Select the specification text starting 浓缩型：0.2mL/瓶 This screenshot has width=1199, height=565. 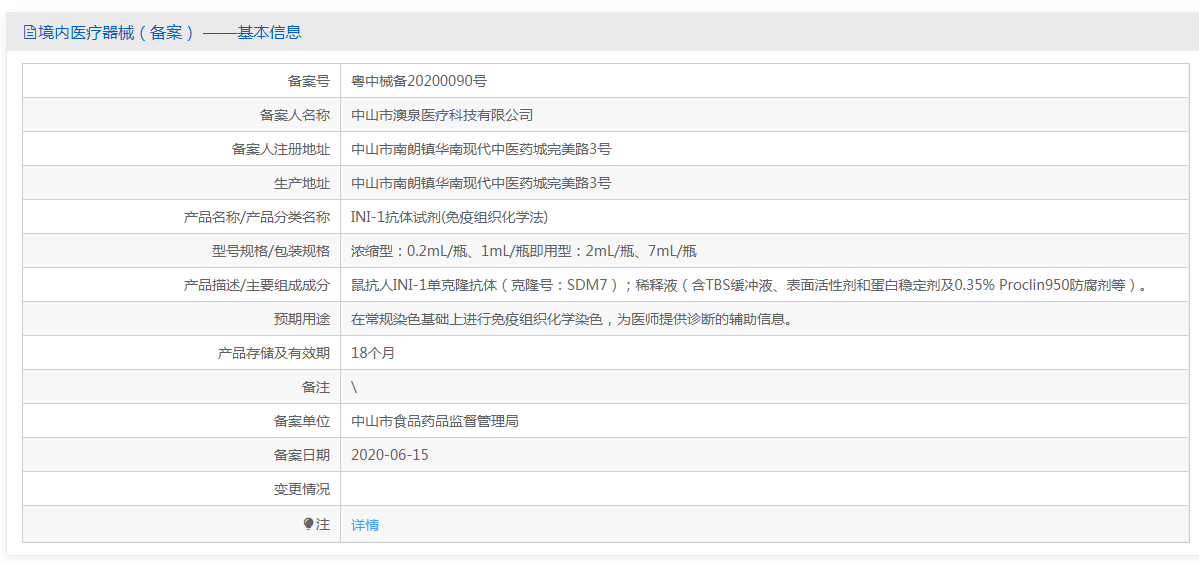tap(524, 251)
